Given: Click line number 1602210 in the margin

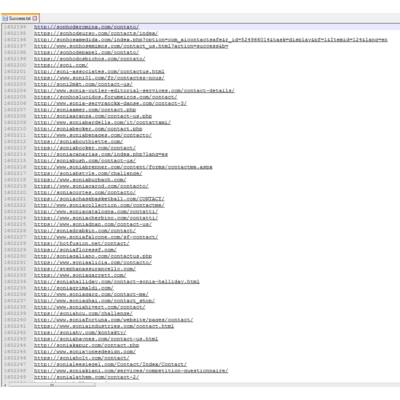Looking at the screenshot, I should (x=15, y=129).
